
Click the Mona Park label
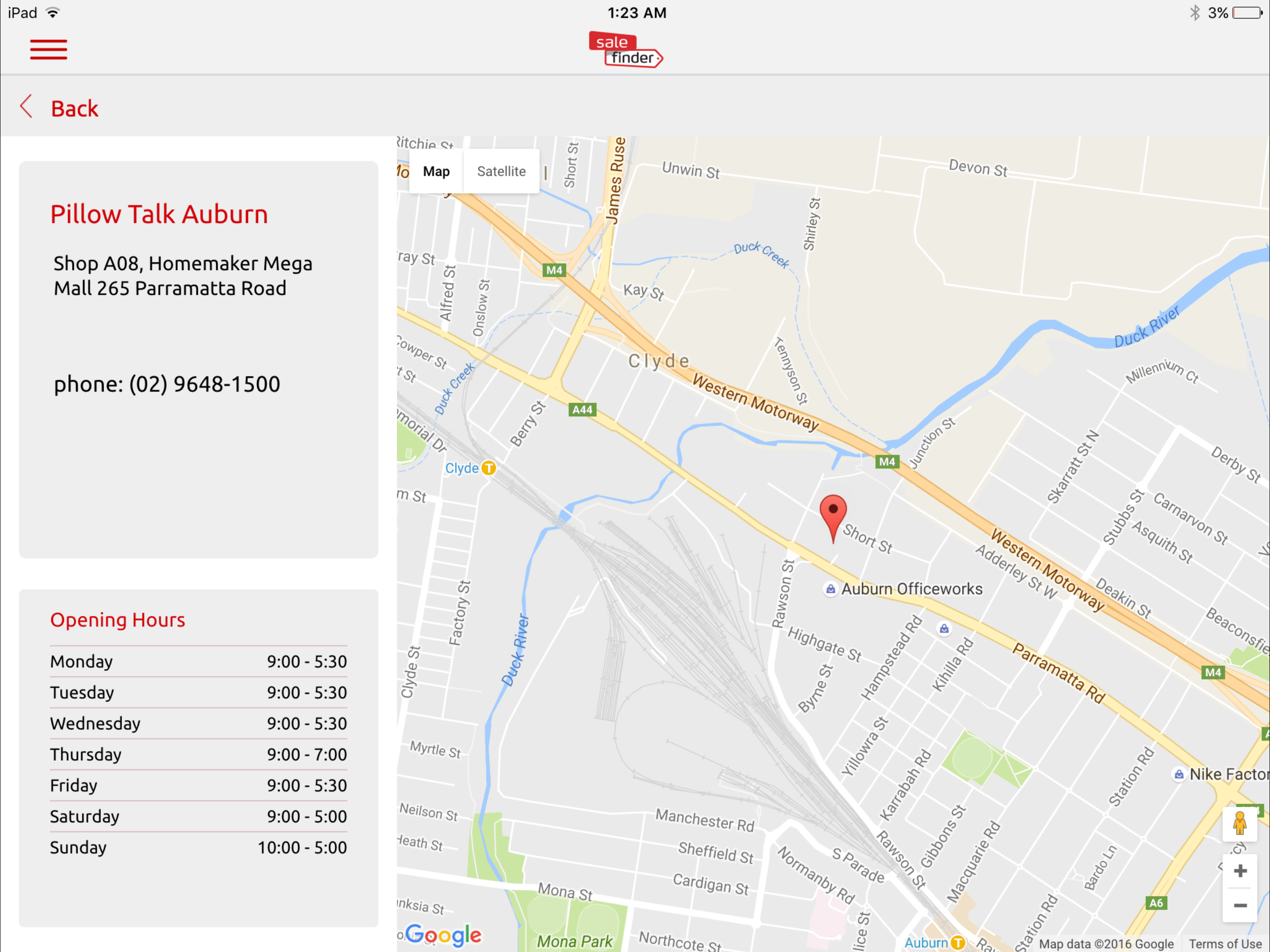(575, 942)
